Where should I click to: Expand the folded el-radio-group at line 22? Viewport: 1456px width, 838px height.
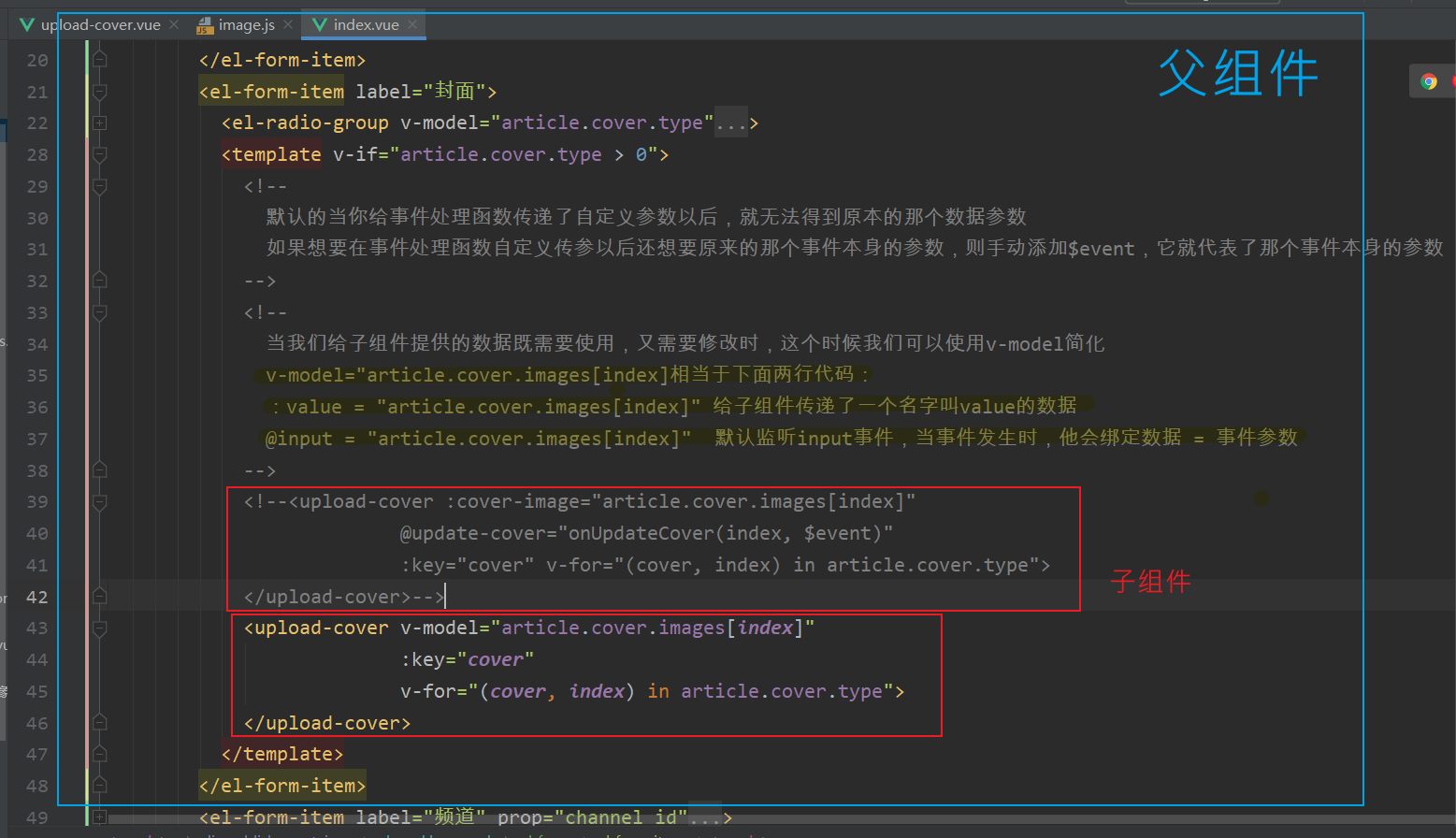coord(100,123)
